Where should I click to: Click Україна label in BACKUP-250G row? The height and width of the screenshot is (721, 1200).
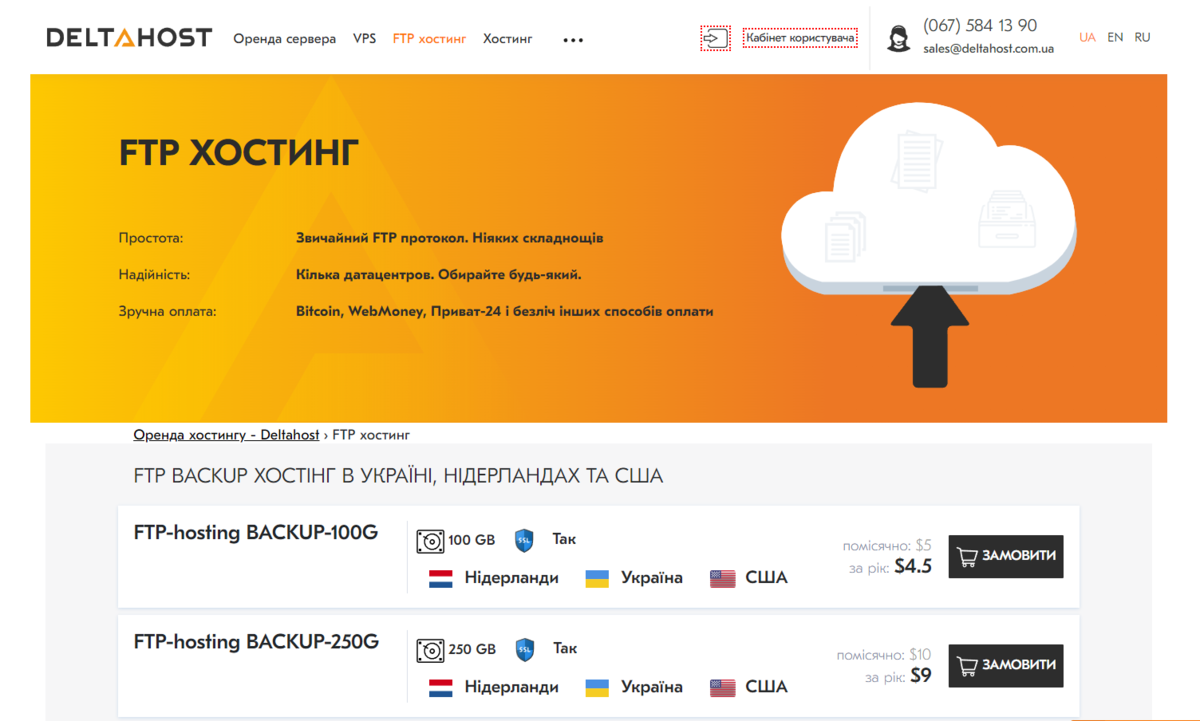click(x=652, y=687)
